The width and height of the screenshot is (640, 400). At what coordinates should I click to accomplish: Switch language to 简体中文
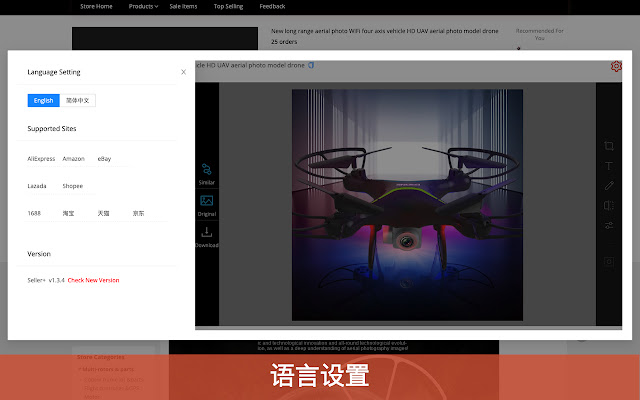[78, 100]
